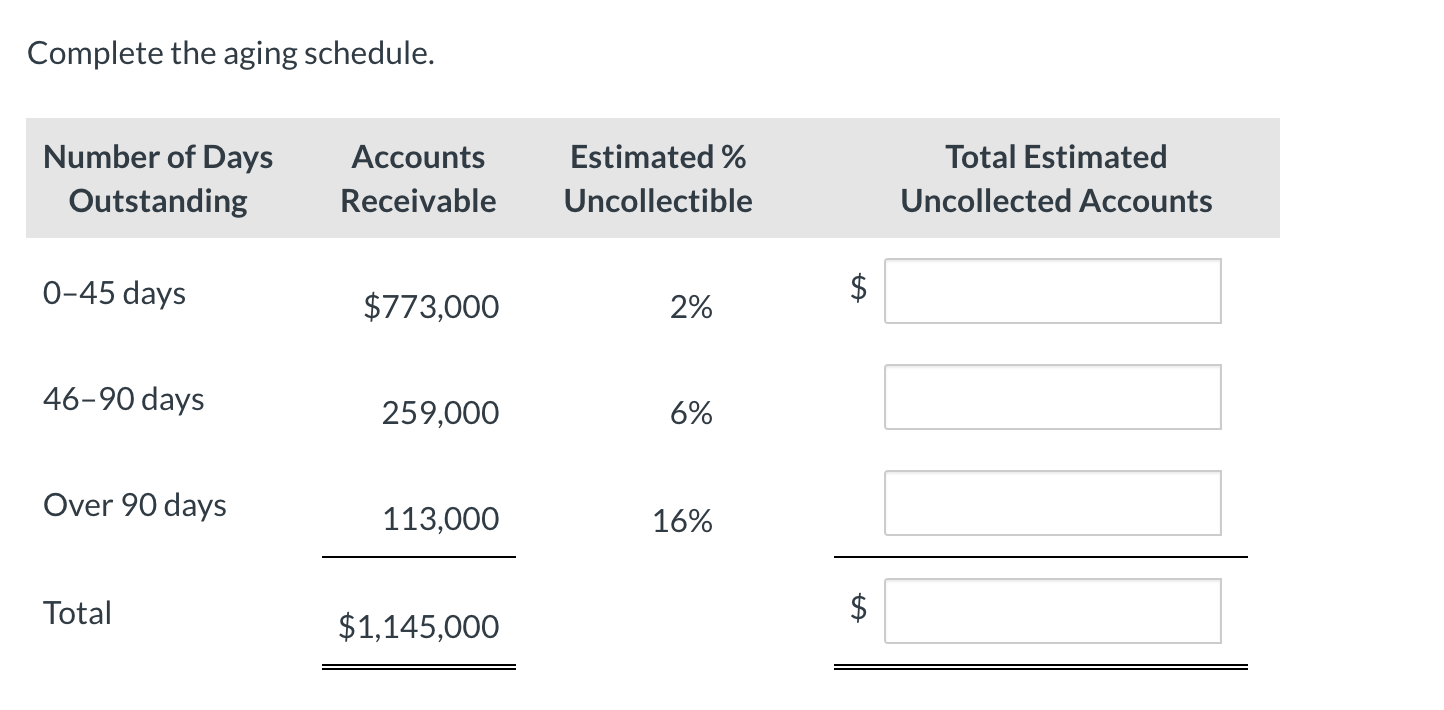This screenshot has width=1444, height=710.
Task: Click the 2% uncollectible percentage
Action: 691,308
